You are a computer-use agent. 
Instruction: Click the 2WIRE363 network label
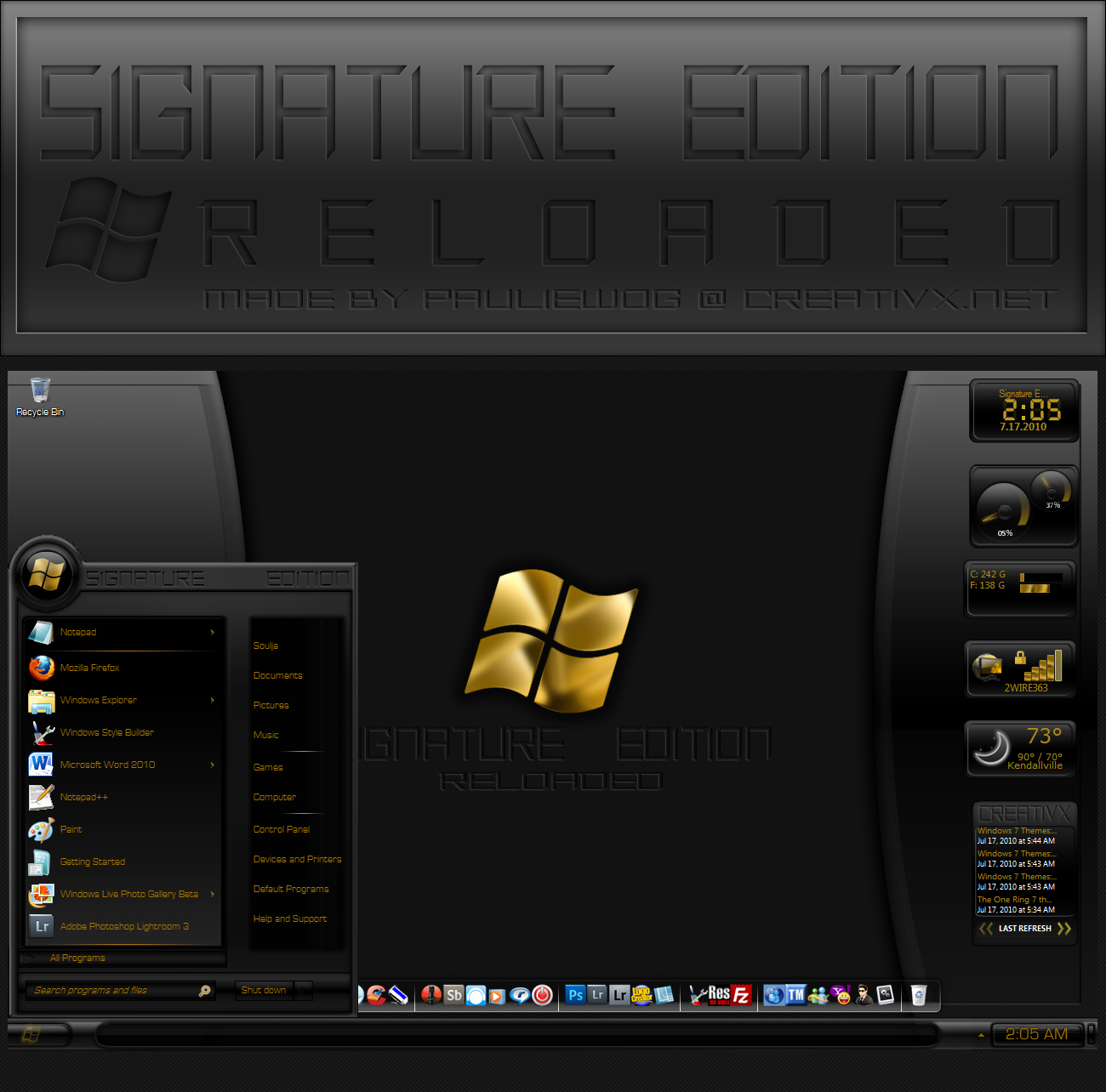pos(1026,688)
